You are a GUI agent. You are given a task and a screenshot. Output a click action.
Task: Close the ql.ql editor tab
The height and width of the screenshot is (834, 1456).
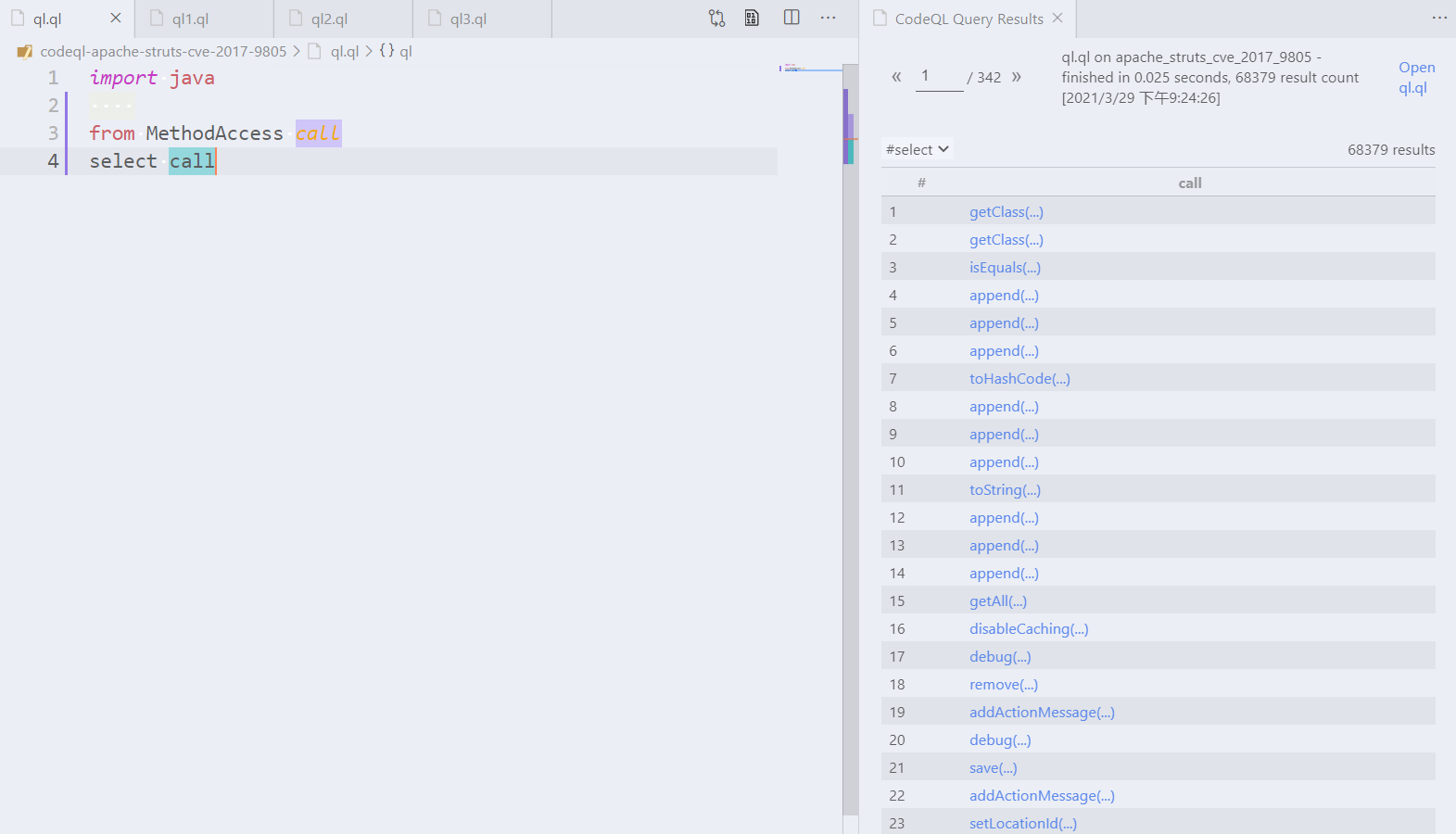tap(116, 18)
